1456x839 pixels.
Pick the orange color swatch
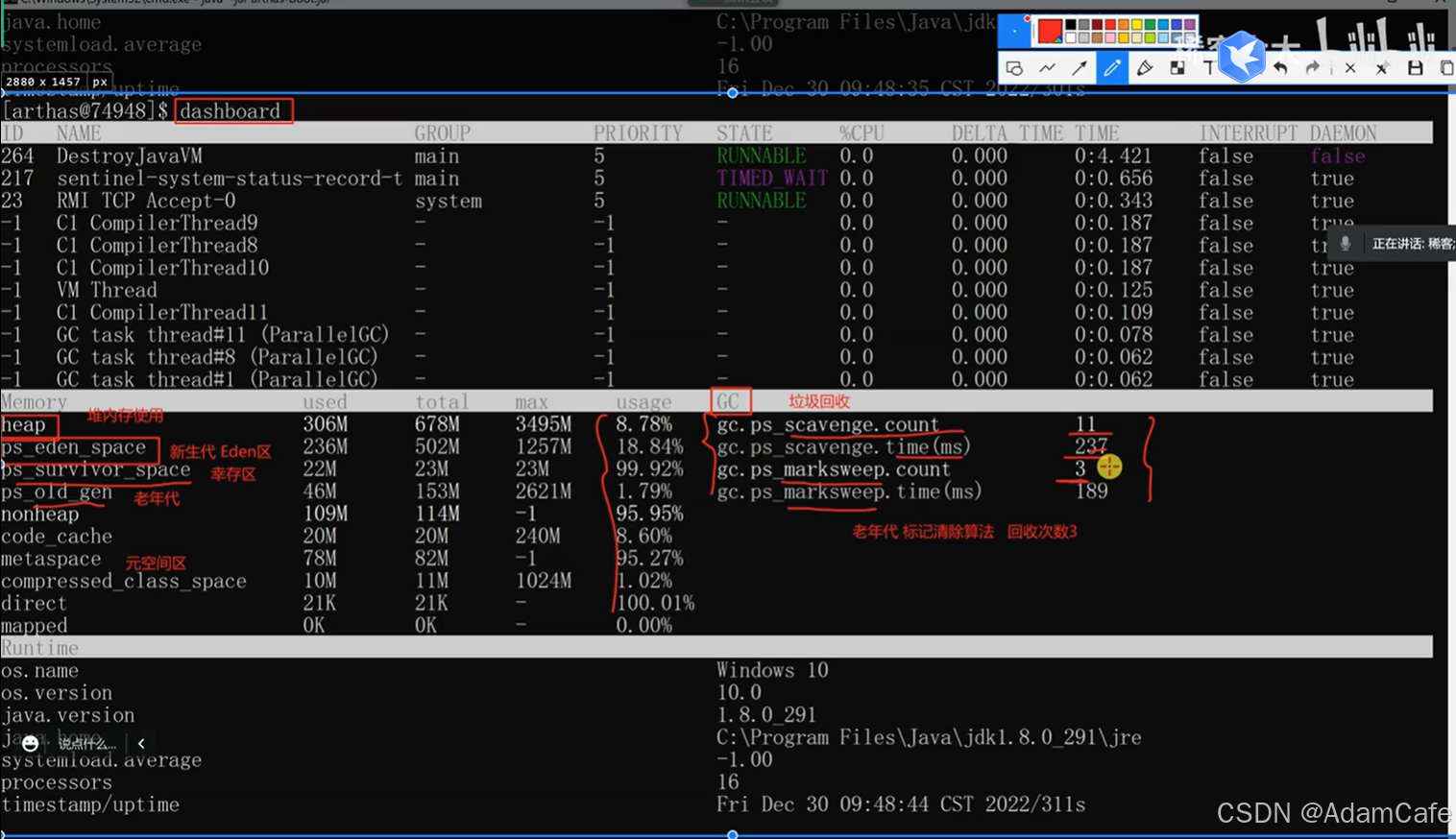coord(1124,24)
